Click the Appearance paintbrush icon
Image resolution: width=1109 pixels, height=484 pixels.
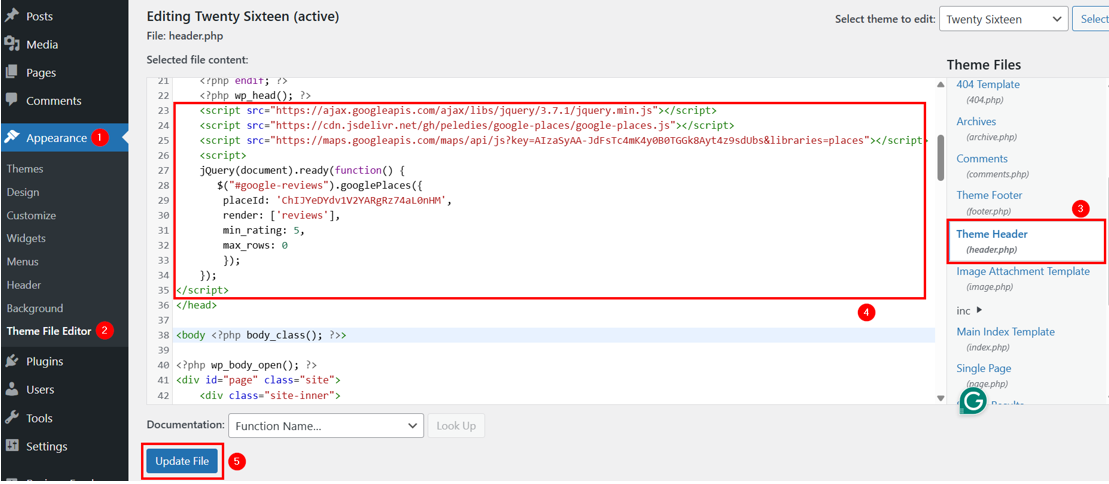[11, 137]
